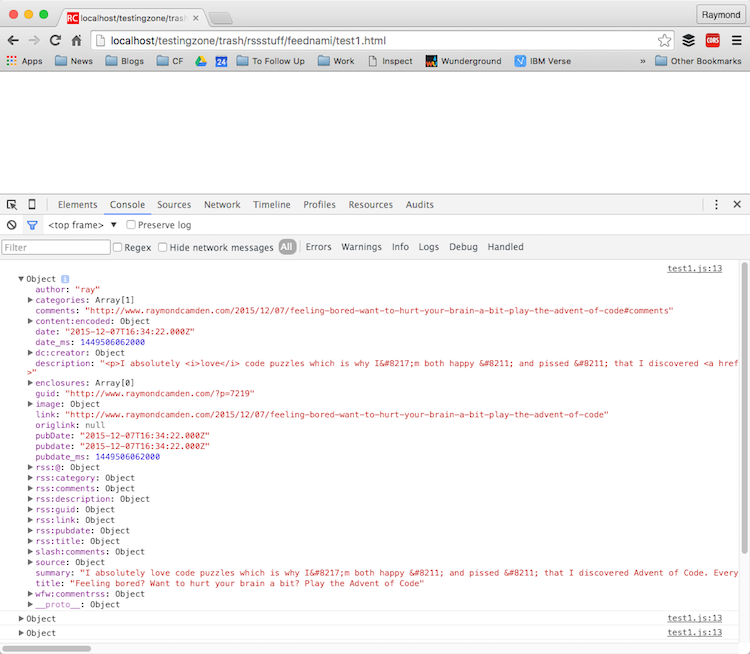Filter console by Logs
Viewport: 750px width, 654px height.
tap(429, 247)
